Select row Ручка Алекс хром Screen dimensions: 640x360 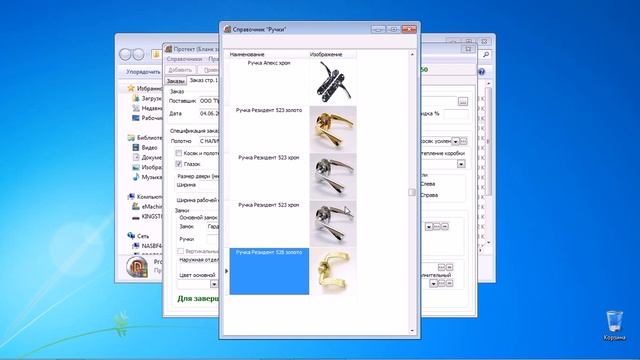[x=269, y=82]
